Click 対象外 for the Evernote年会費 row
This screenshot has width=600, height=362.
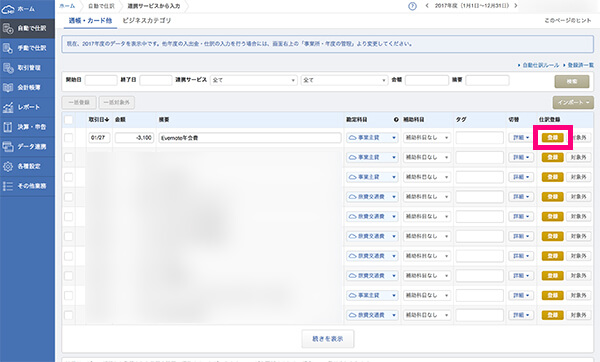coord(580,138)
